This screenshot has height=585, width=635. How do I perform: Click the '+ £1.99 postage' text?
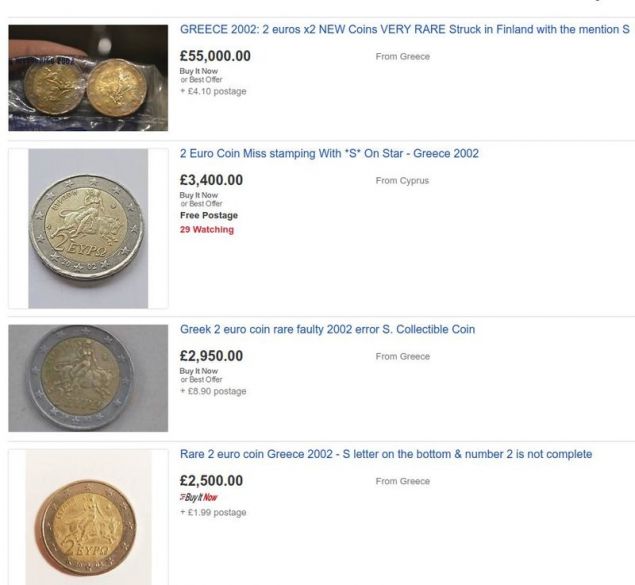pos(212,513)
